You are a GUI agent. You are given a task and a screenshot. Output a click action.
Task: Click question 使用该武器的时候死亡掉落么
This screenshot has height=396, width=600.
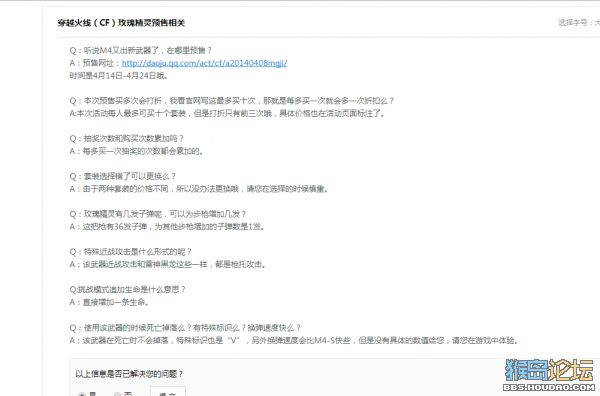pyautogui.click(x=185, y=328)
